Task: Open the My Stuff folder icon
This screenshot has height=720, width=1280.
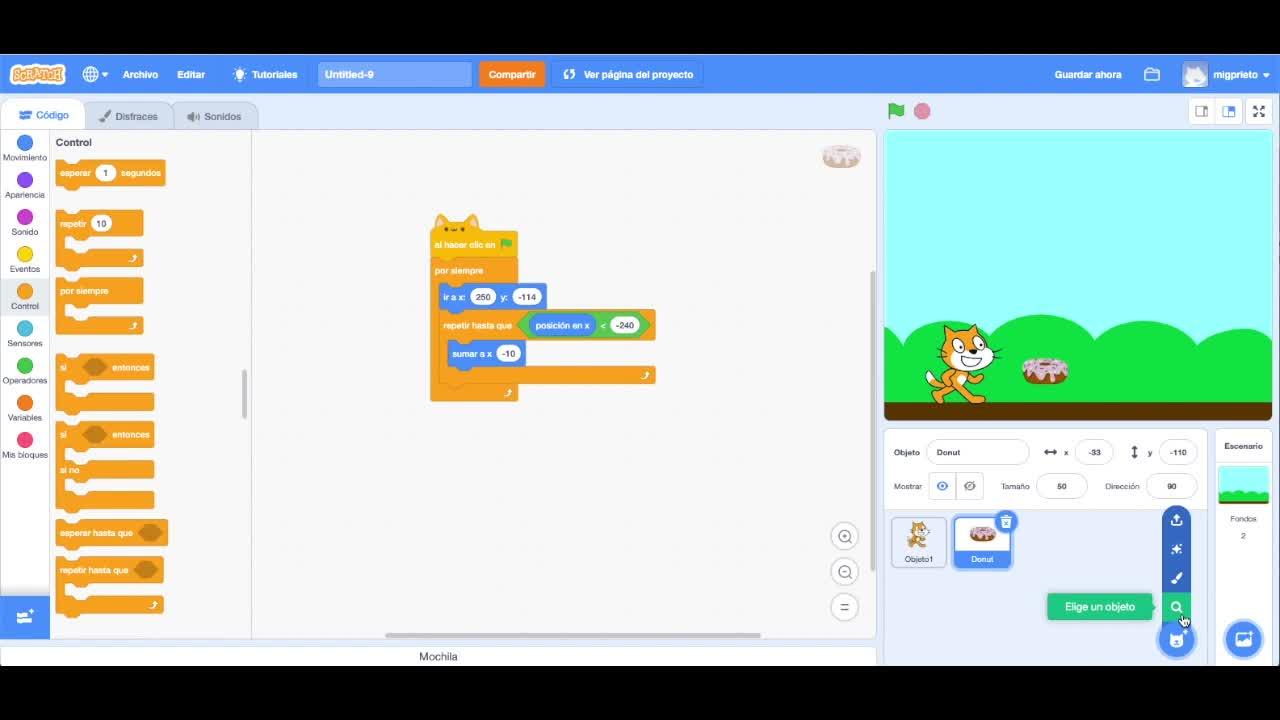Action: click(x=1152, y=74)
